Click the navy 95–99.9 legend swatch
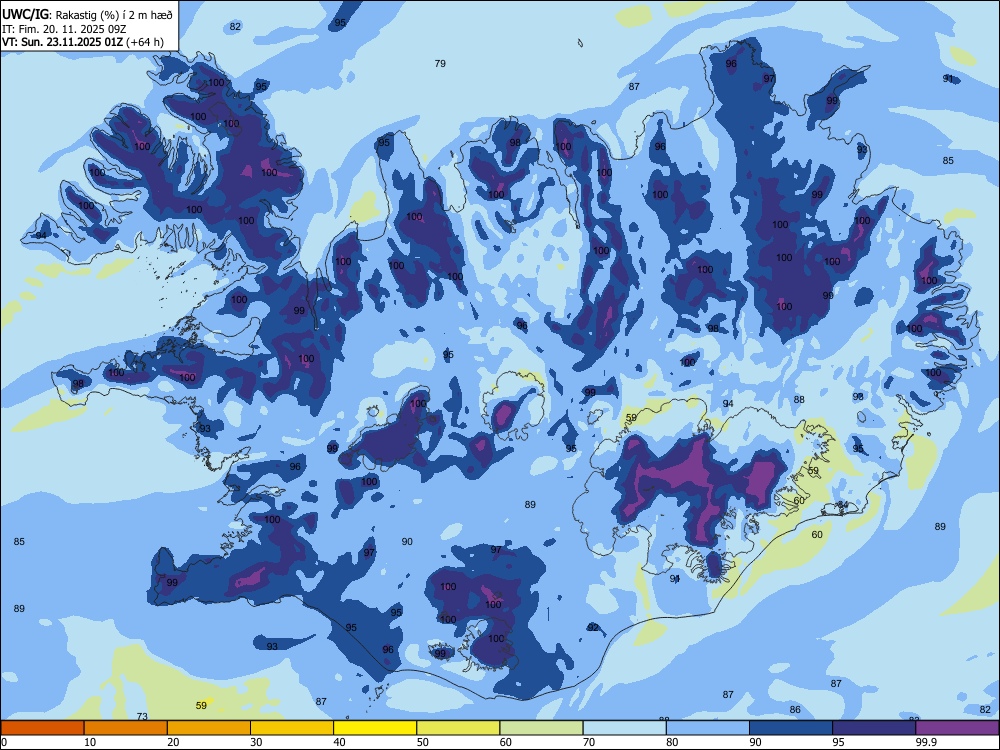This screenshot has height=750, width=1000. tap(874, 728)
